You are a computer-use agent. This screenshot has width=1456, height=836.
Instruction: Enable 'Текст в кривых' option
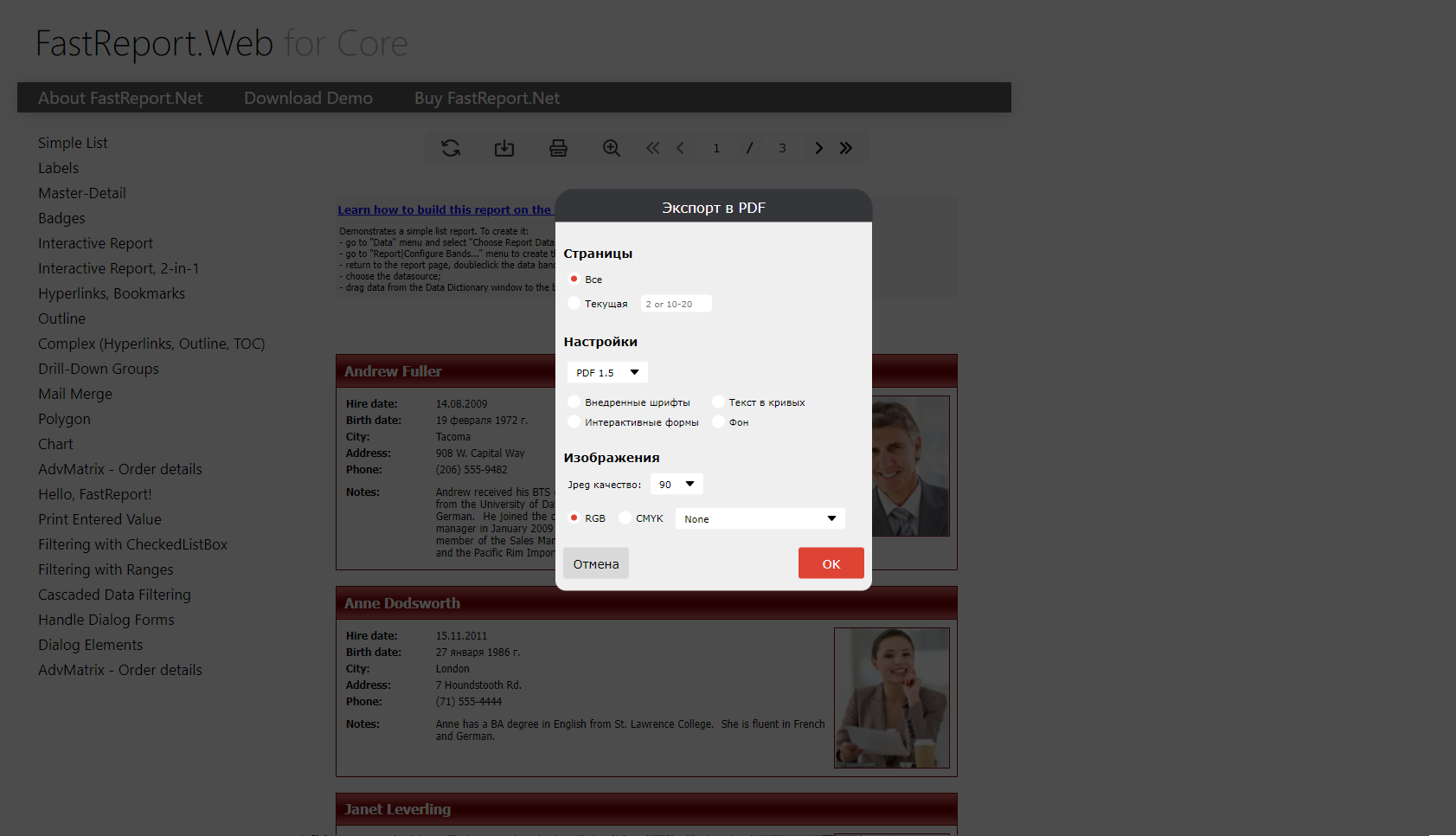[718, 402]
